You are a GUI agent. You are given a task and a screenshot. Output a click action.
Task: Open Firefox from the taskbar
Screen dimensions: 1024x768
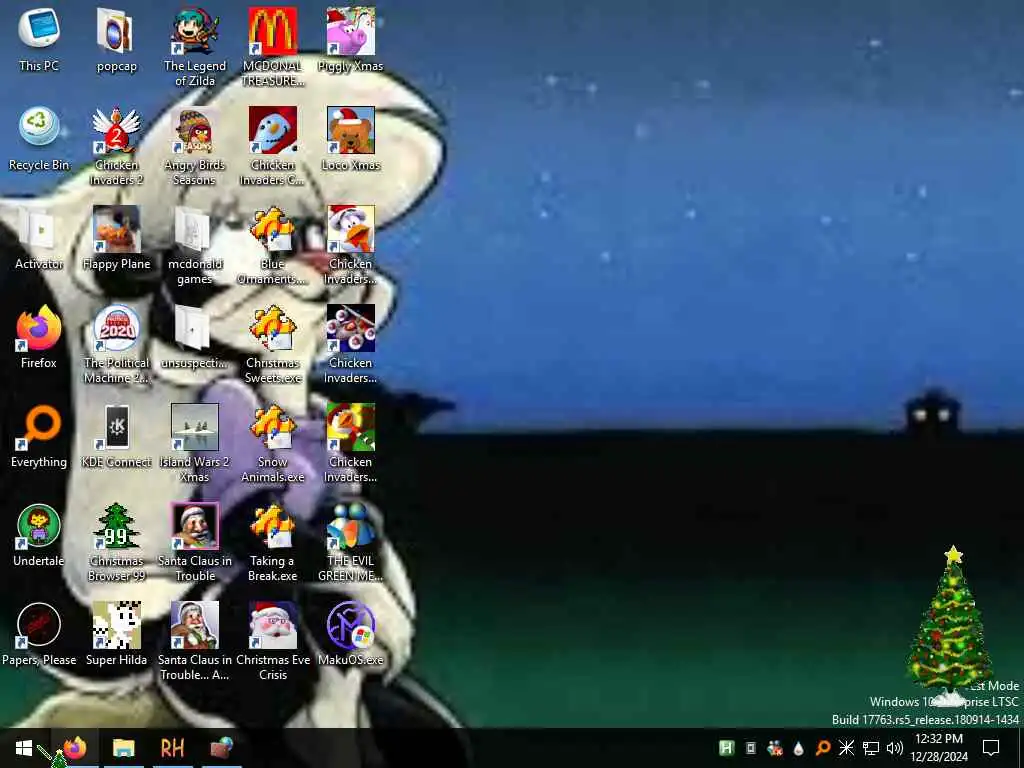(74, 748)
